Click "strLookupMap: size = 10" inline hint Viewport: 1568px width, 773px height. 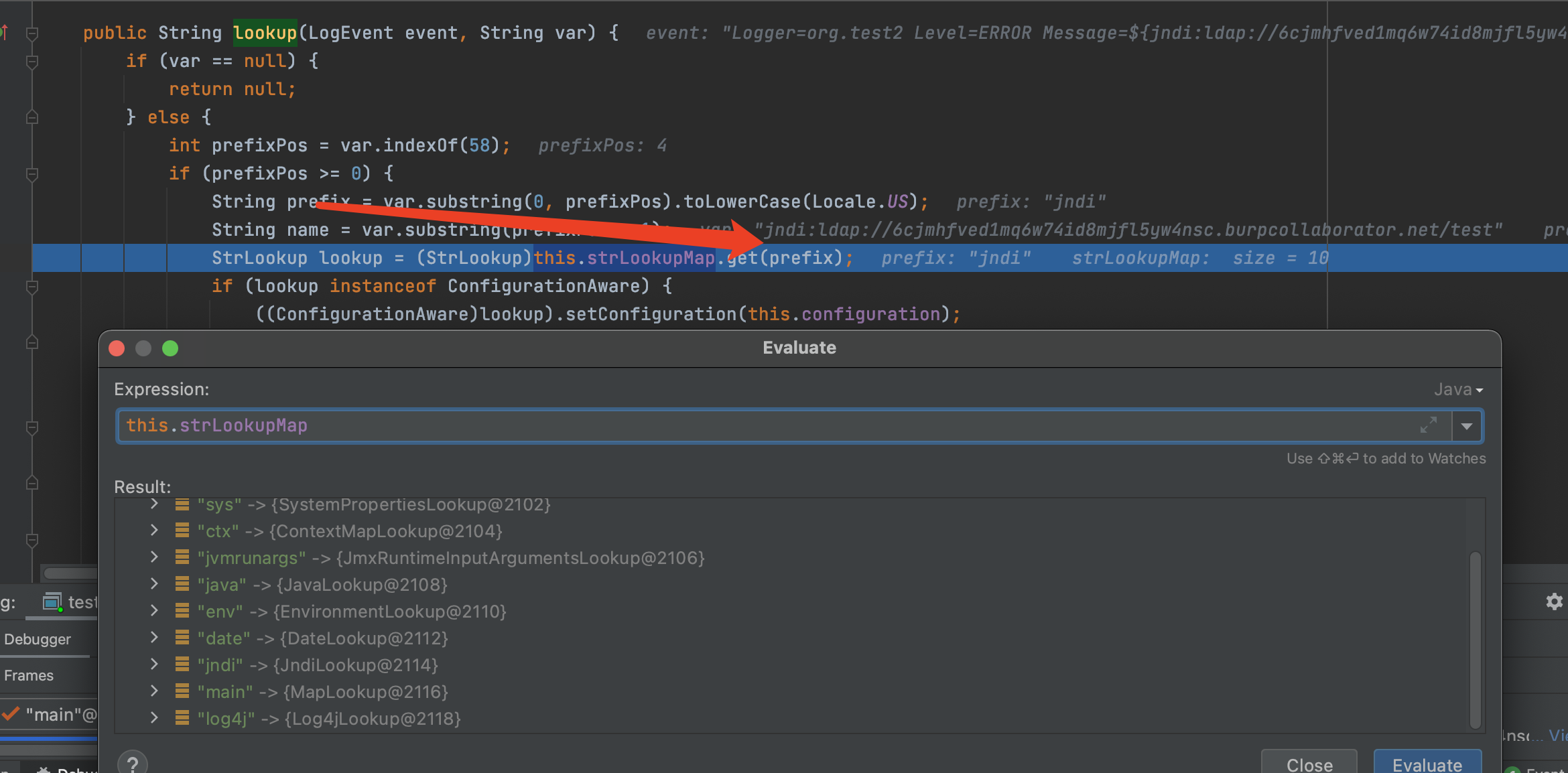1200,258
